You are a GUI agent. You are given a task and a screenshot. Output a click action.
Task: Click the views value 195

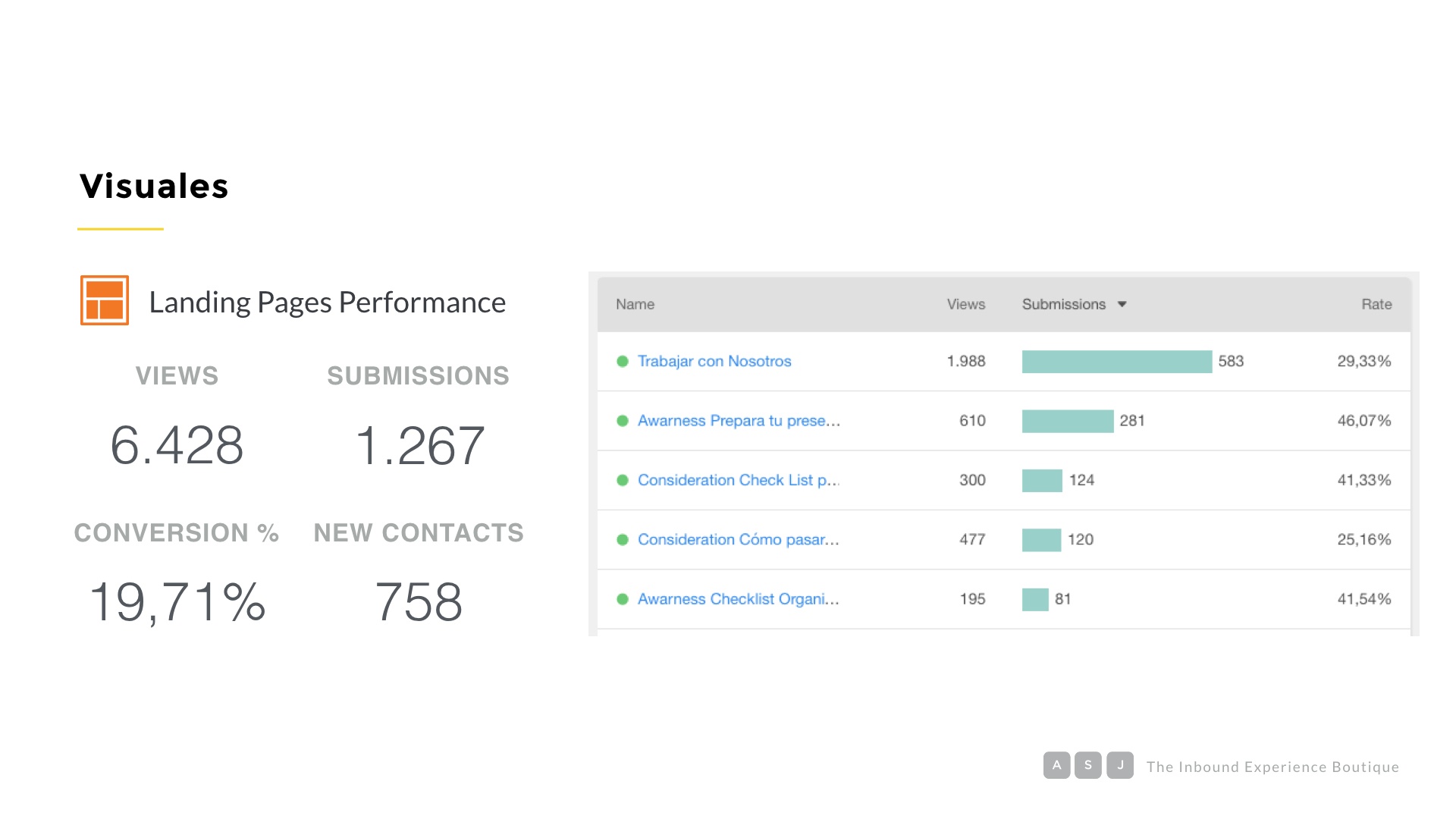[x=972, y=599]
